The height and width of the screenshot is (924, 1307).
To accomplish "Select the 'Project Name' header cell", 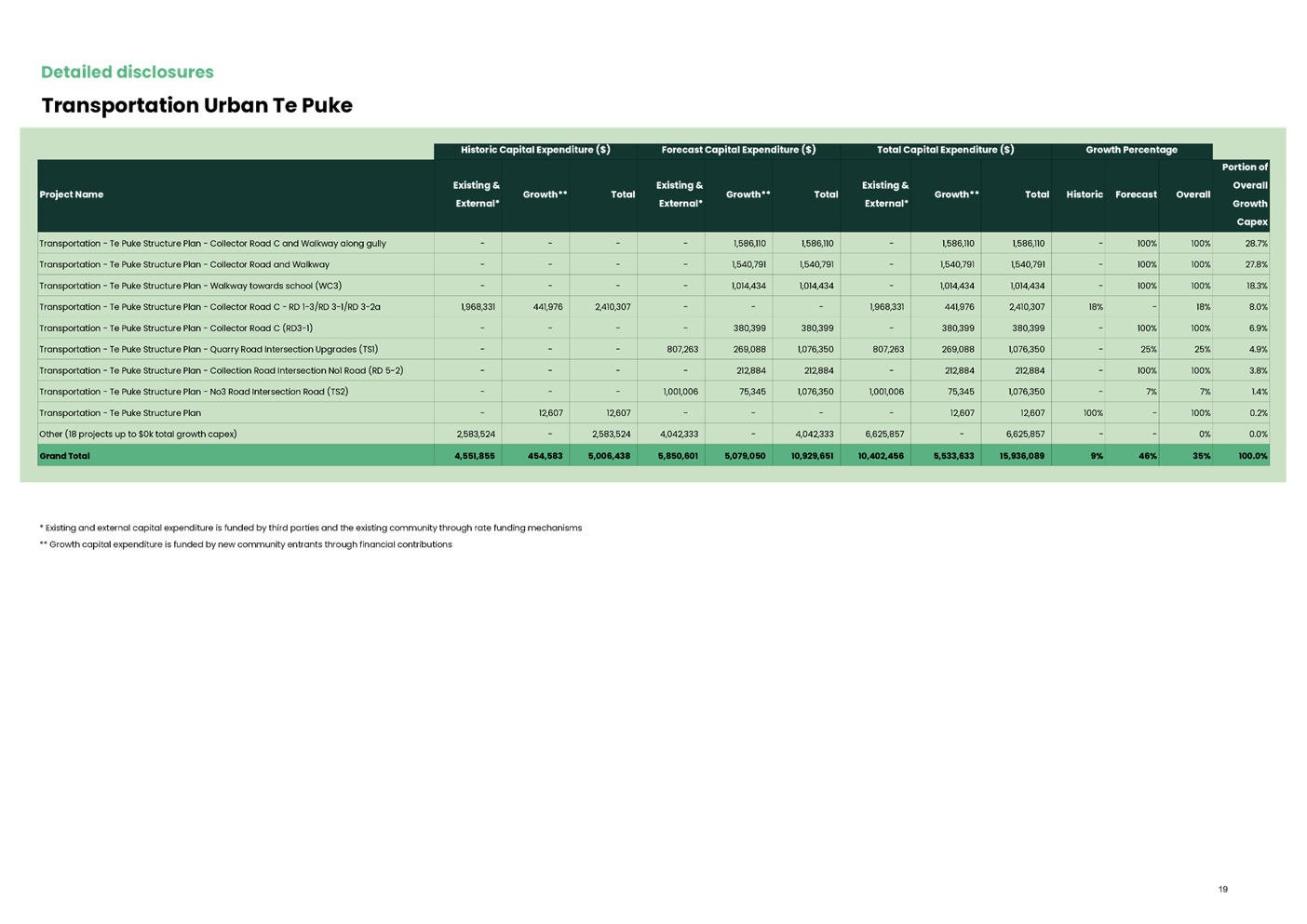I will [x=74, y=194].
